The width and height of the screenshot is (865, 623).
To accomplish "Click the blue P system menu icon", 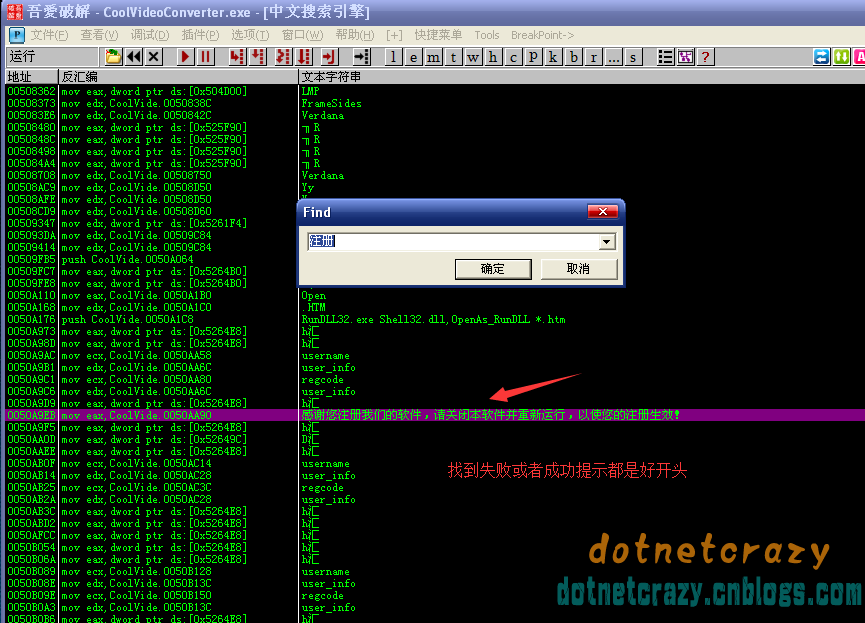I will (x=17, y=35).
